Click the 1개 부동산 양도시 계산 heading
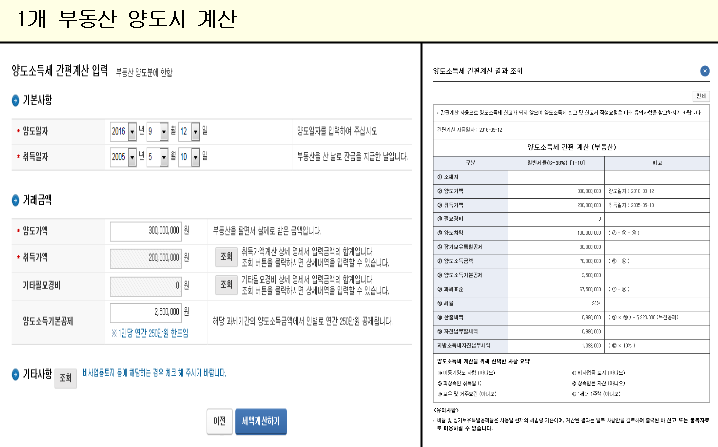Viewport: 718px width, 447px height. [x=127, y=19]
